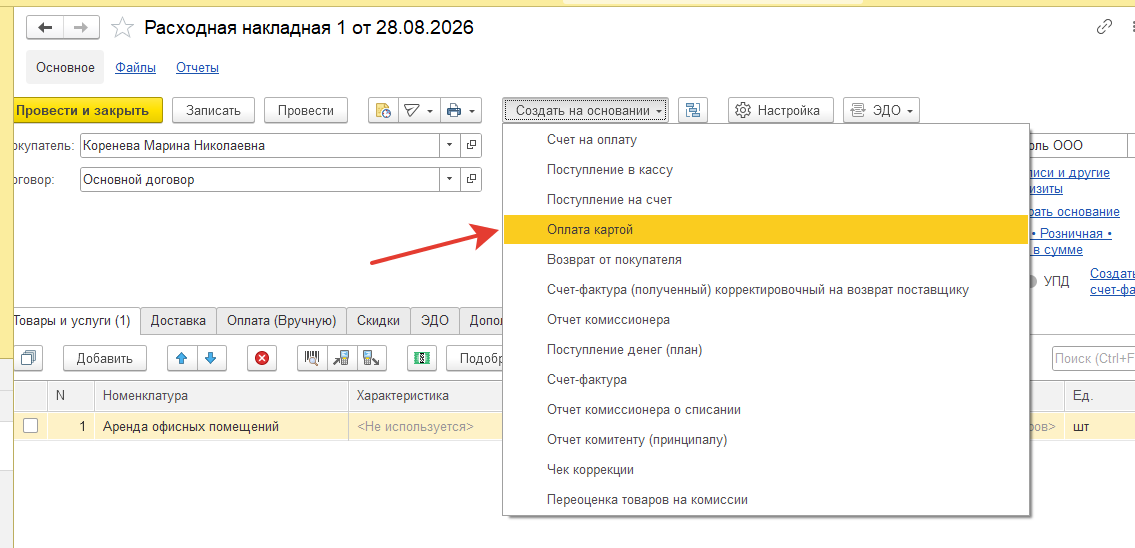Open Настройка with the gear icon
Screen dimensions: 1135x548
coord(781,111)
